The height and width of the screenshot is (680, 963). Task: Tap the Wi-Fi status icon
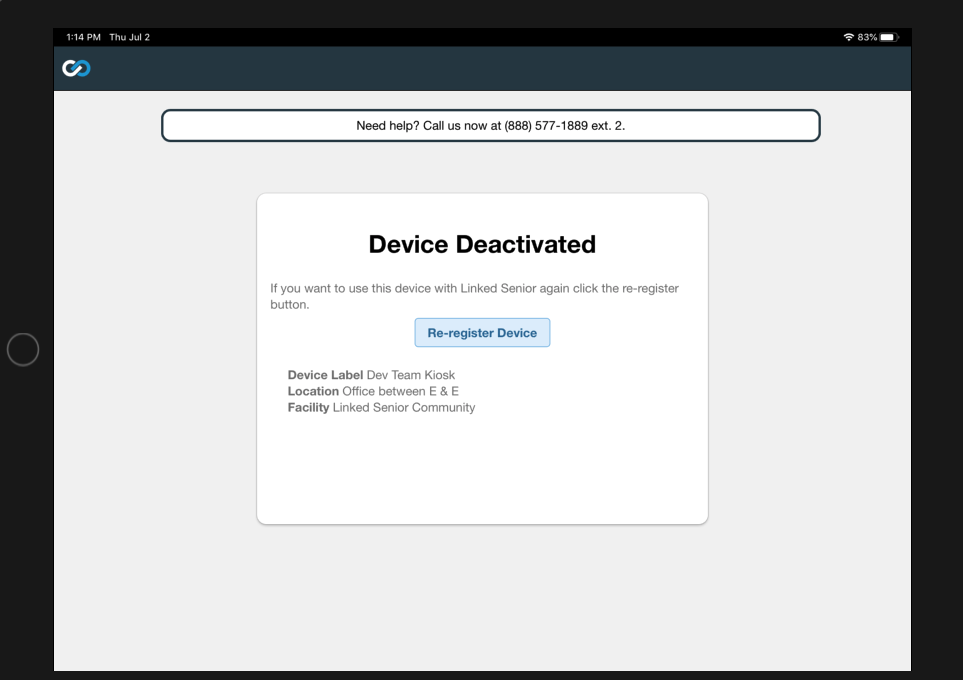[x=849, y=38]
